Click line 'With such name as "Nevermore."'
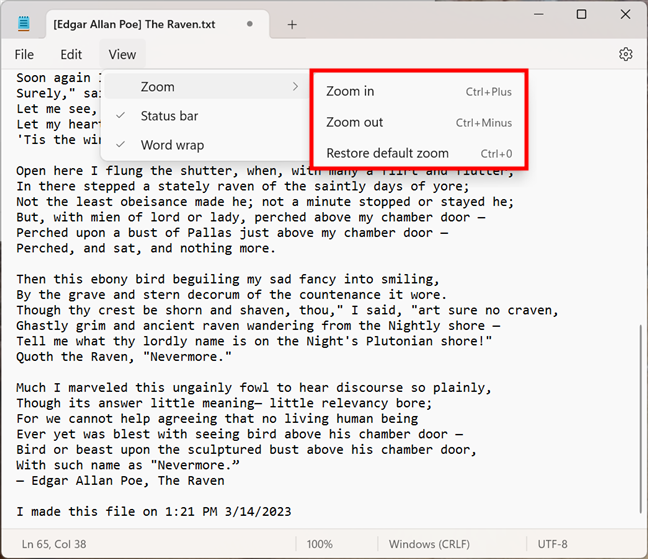 [x=128, y=465]
